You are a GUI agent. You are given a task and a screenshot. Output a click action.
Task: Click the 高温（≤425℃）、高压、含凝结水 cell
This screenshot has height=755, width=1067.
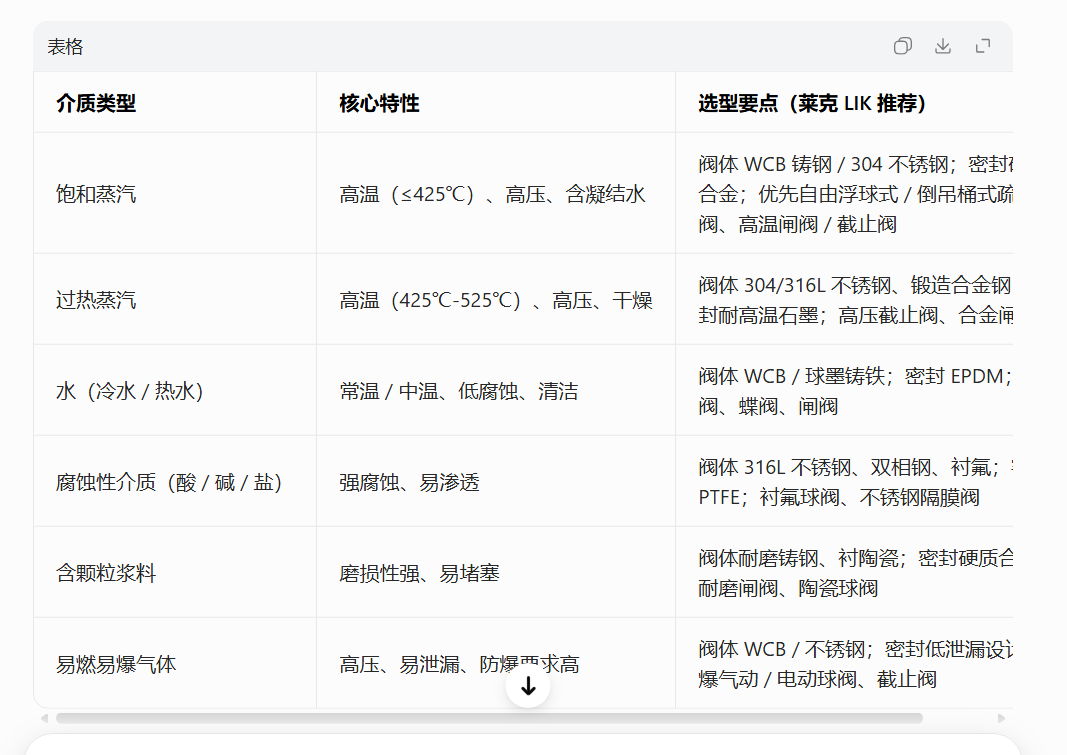pos(496,194)
